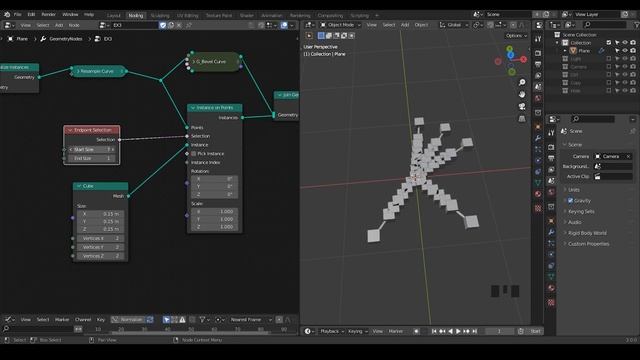Image resolution: width=640 pixels, height=360 pixels.
Task: Open the Render menu
Action: 49,14
